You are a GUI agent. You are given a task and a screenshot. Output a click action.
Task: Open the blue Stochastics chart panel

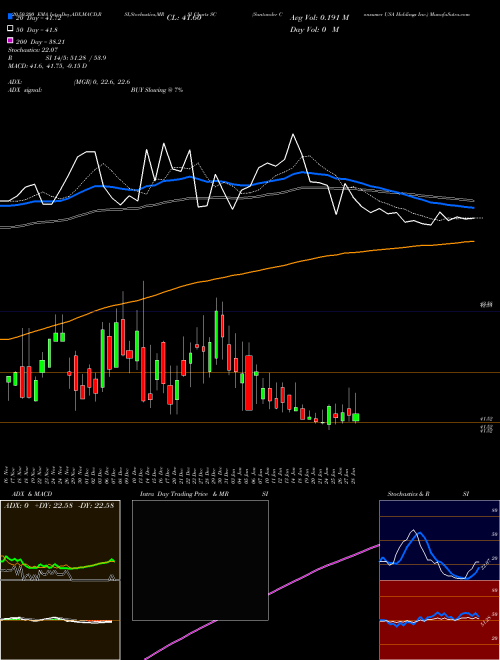(x=439, y=540)
